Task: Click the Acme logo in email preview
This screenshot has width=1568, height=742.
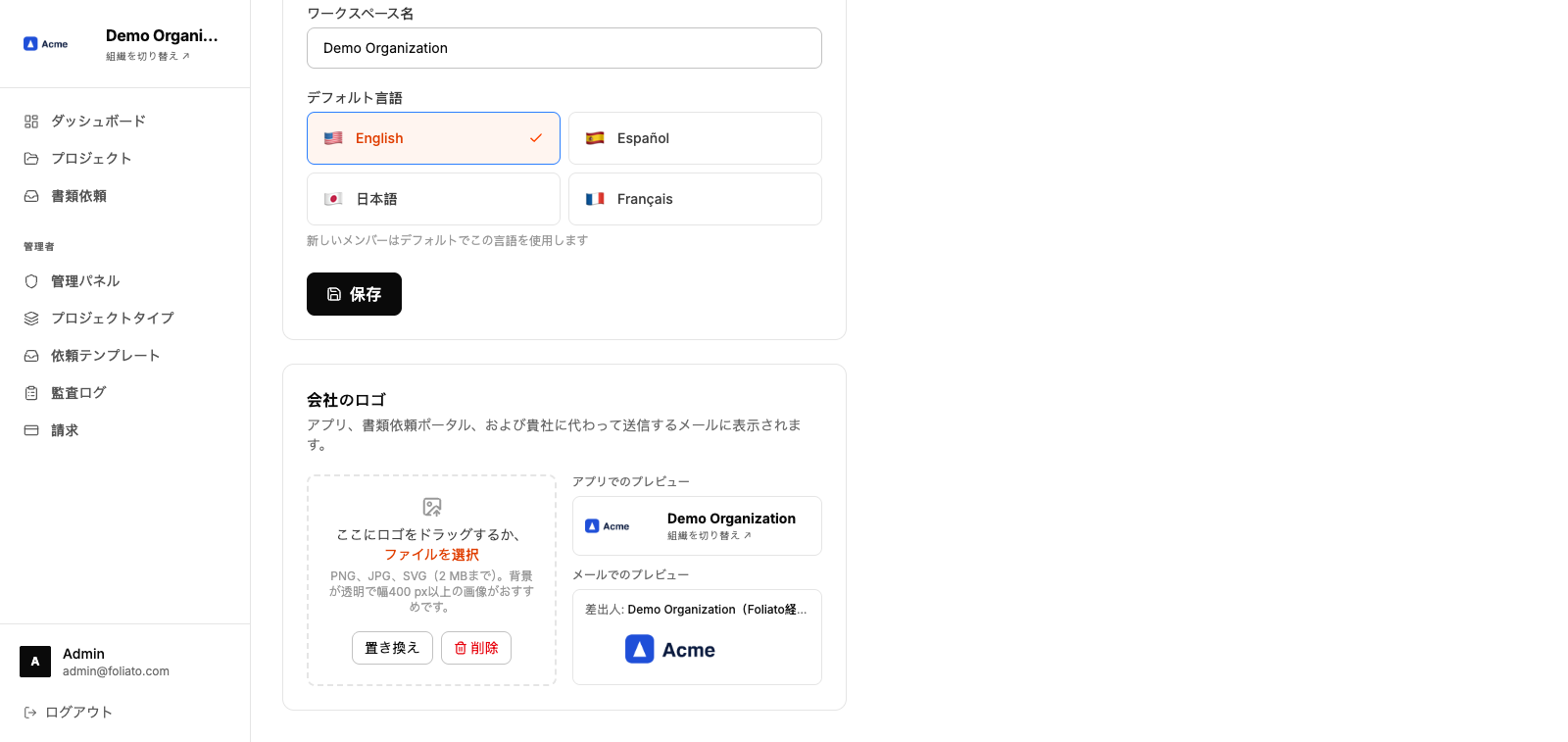Action: [x=670, y=650]
